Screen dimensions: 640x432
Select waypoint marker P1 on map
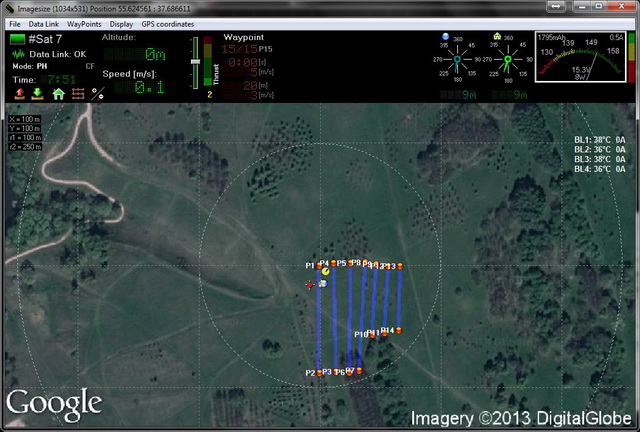click(x=319, y=266)
